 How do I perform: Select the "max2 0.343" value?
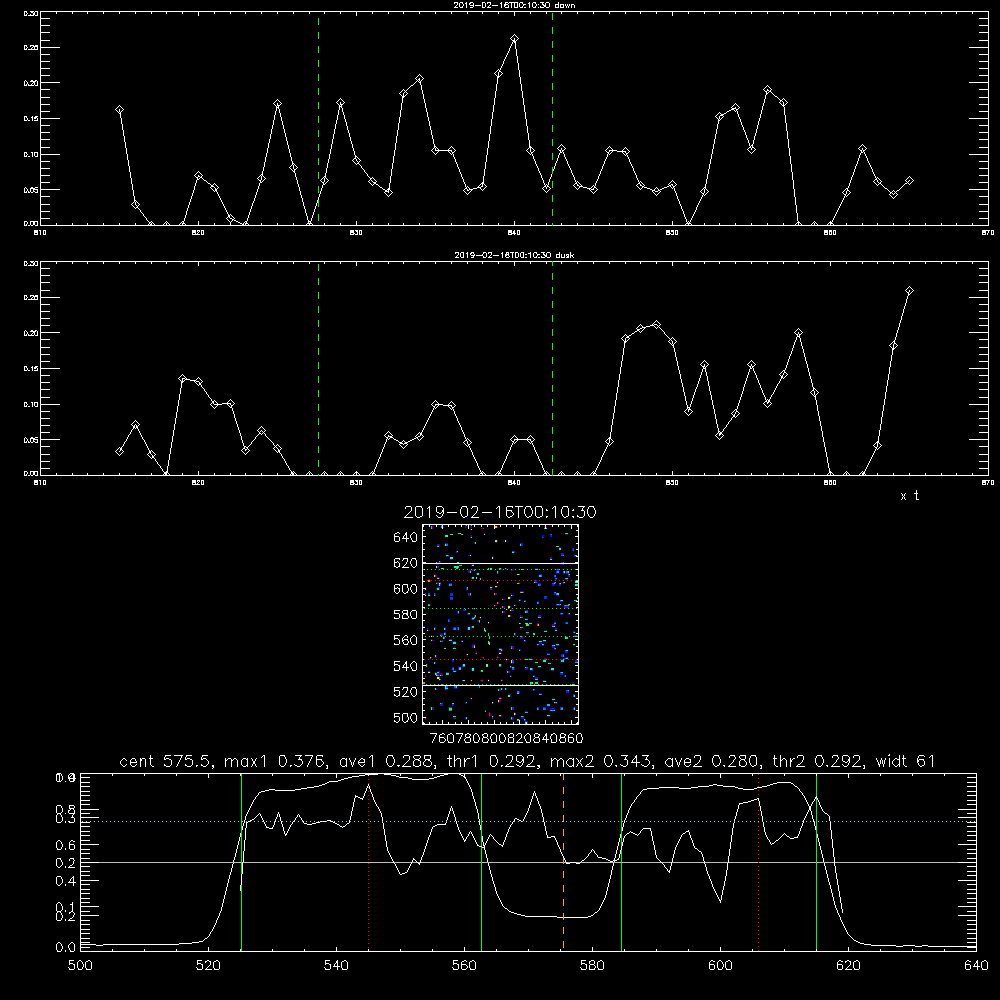[601, 761]
